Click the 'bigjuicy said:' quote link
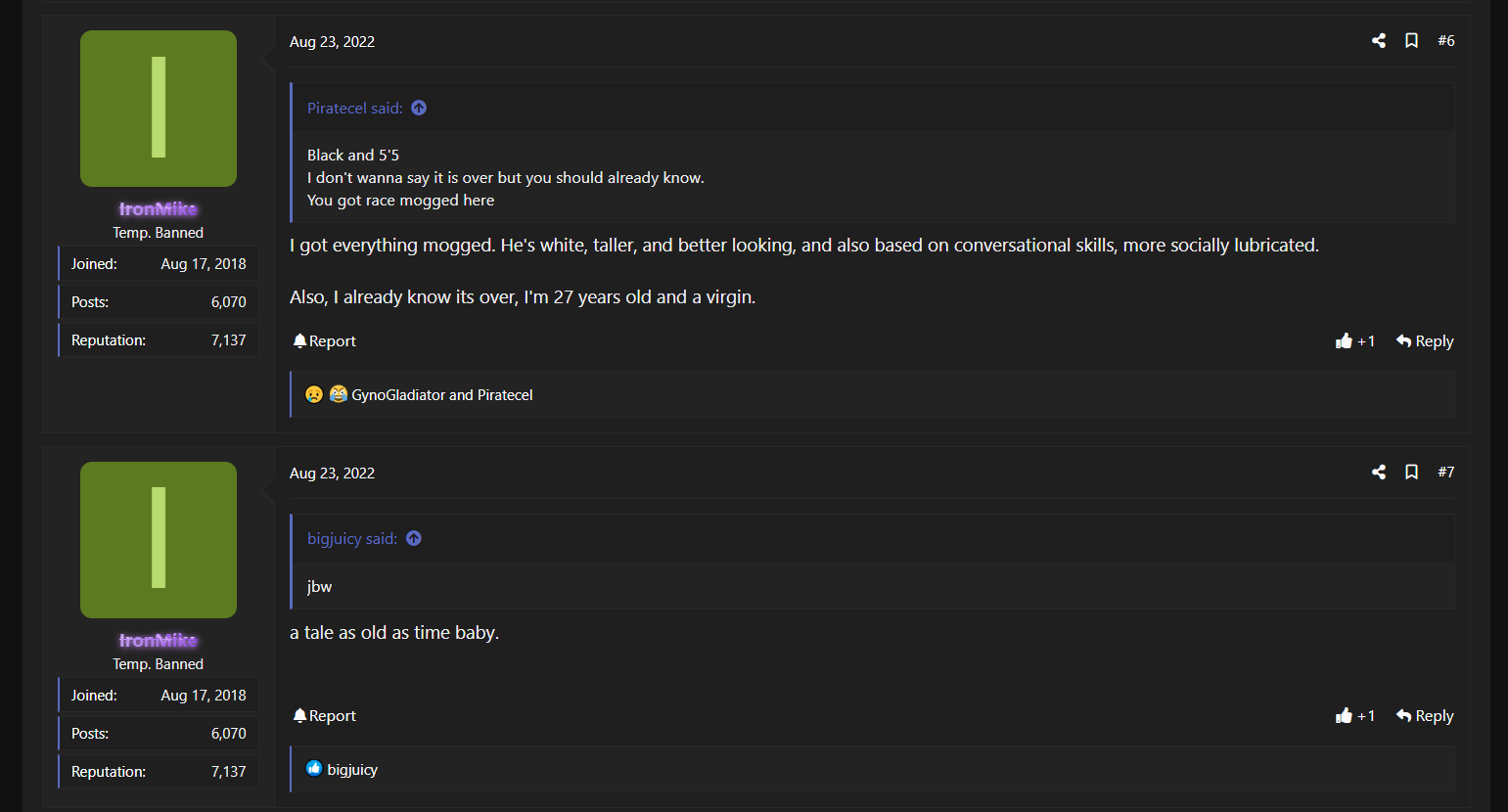The height and width of the screenshot is (812, 1508). [351, 539]
